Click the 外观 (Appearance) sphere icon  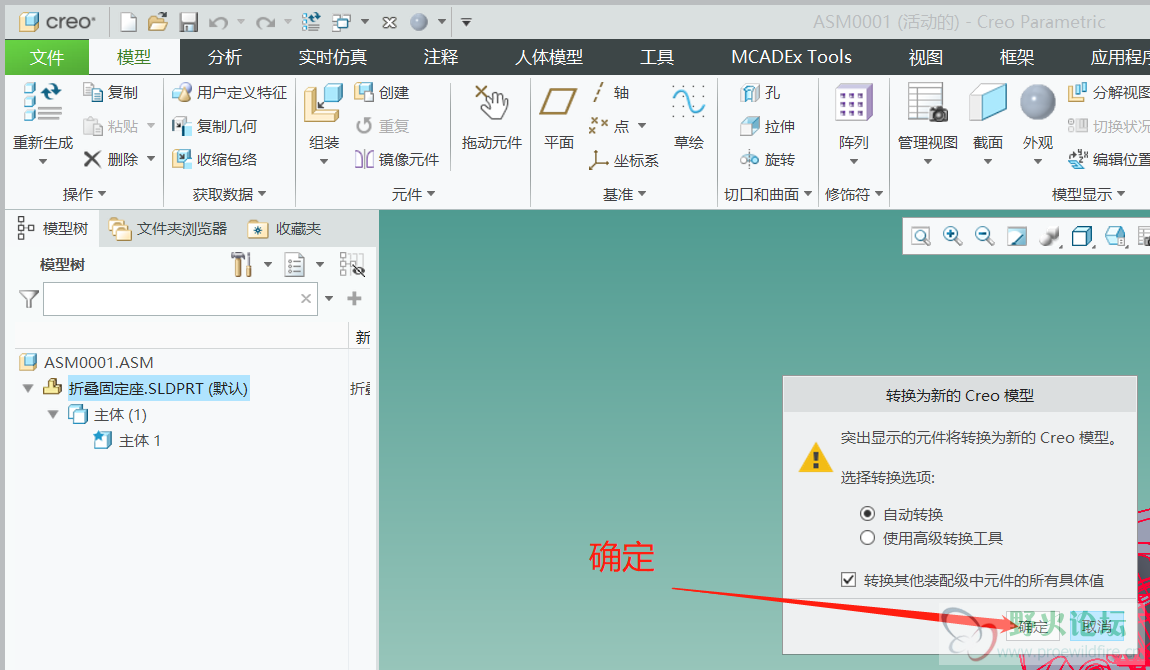(1037, 103)
